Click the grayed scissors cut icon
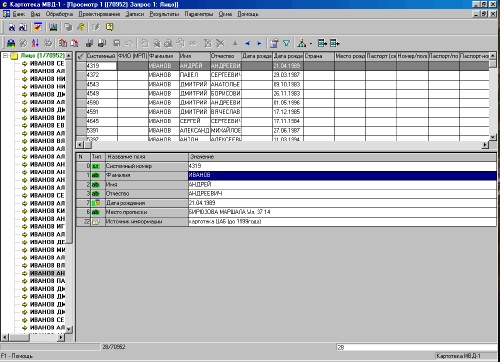The image size is (500, 362). pyautogui.click(x=220, y=43)
